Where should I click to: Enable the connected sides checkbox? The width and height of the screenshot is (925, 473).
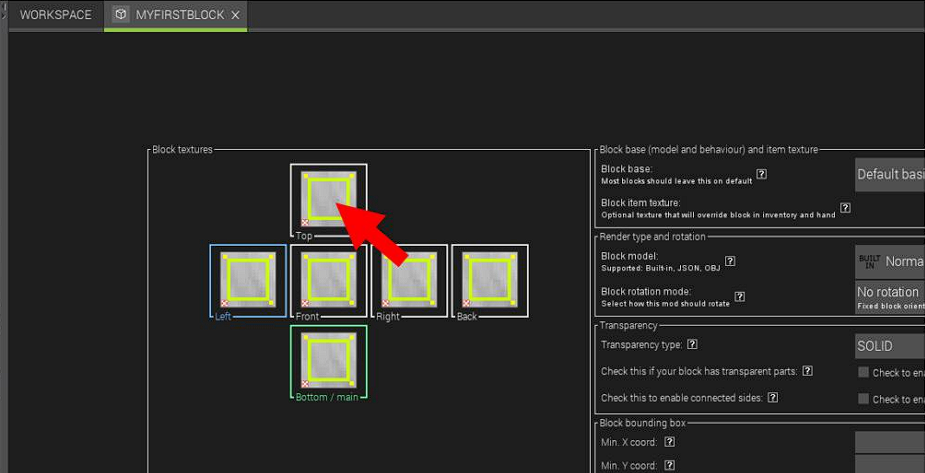[x=863, y=398]
